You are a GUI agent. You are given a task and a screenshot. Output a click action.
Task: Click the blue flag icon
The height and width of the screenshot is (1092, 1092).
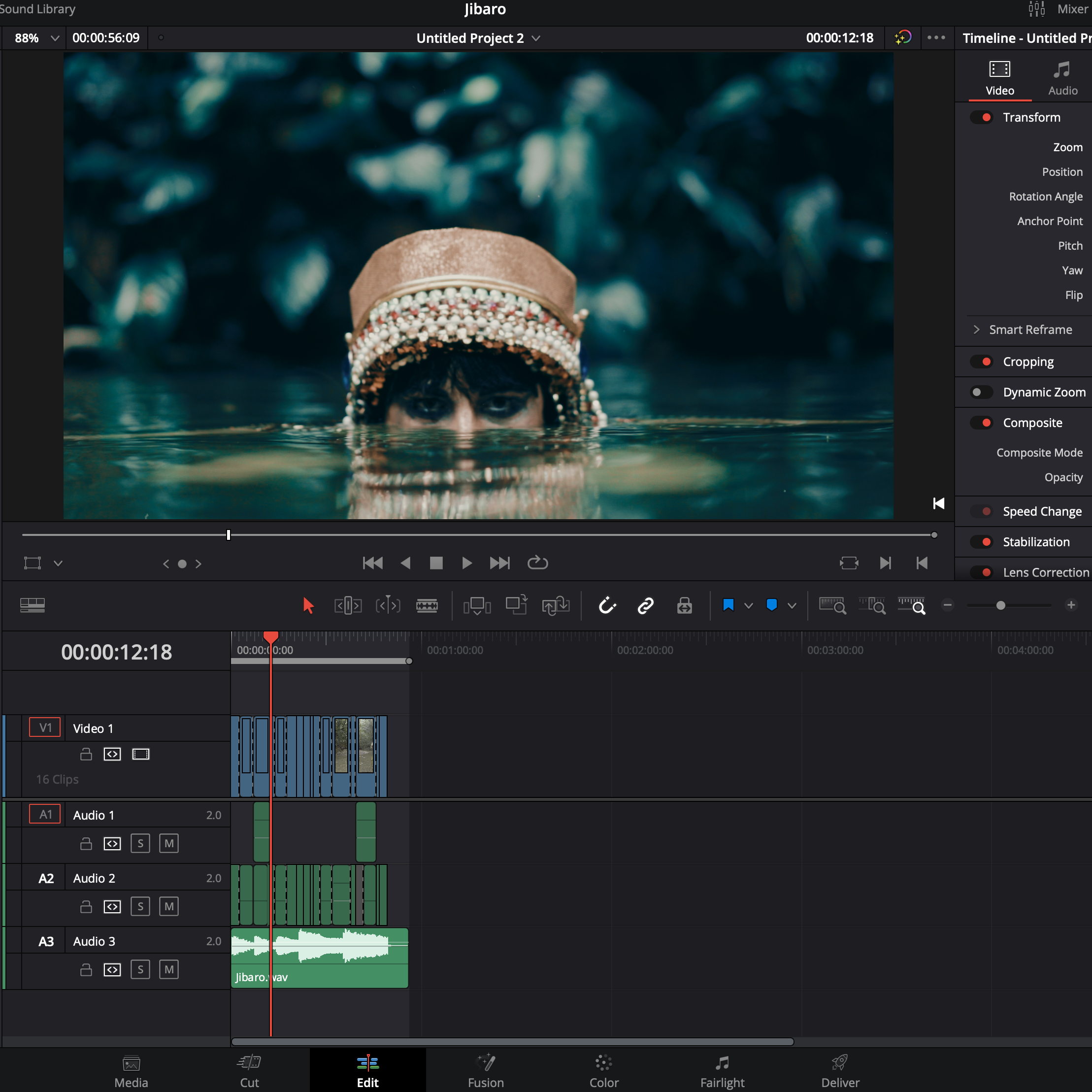[728, 605]
